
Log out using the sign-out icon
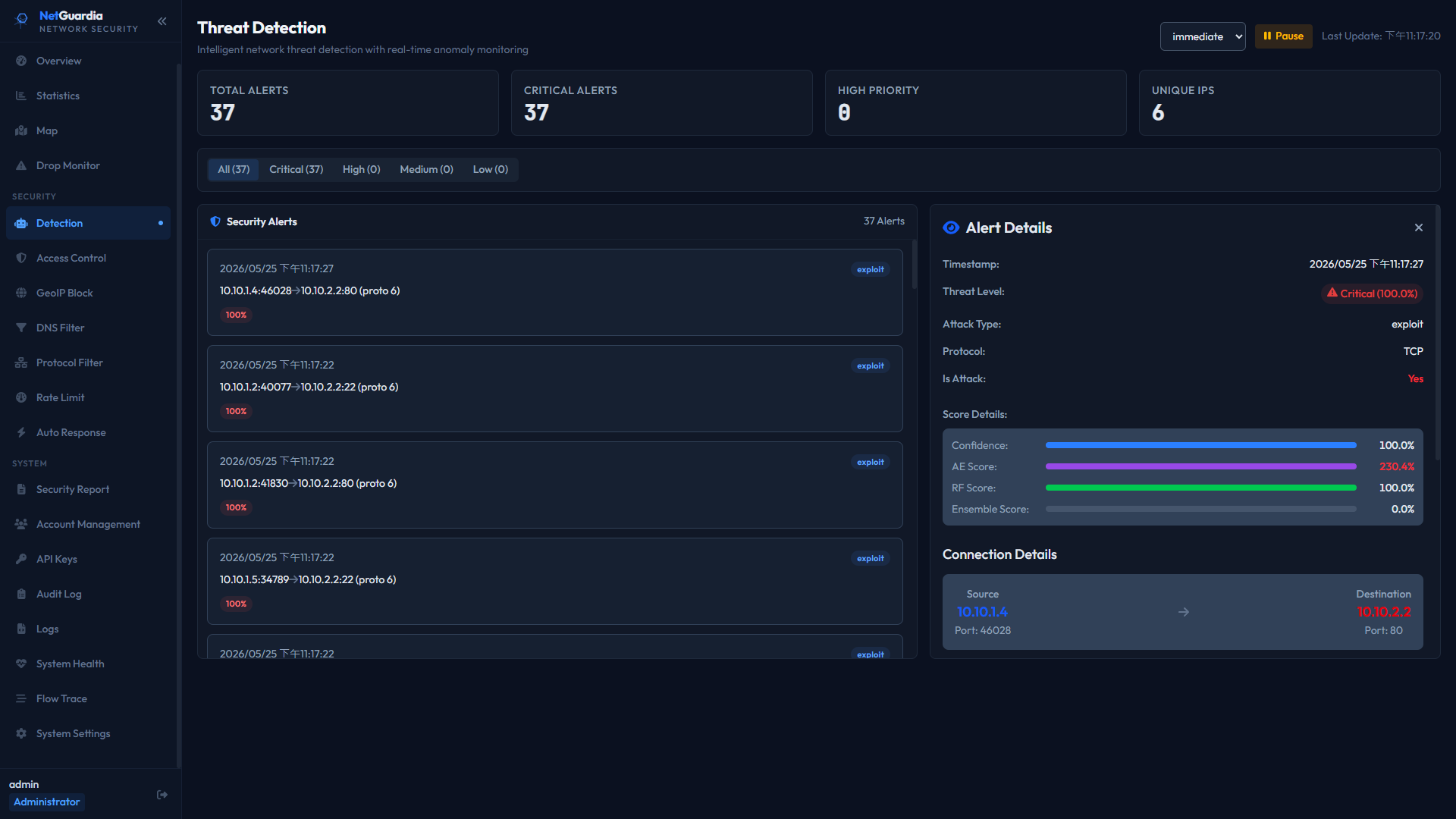pos(162,795)
